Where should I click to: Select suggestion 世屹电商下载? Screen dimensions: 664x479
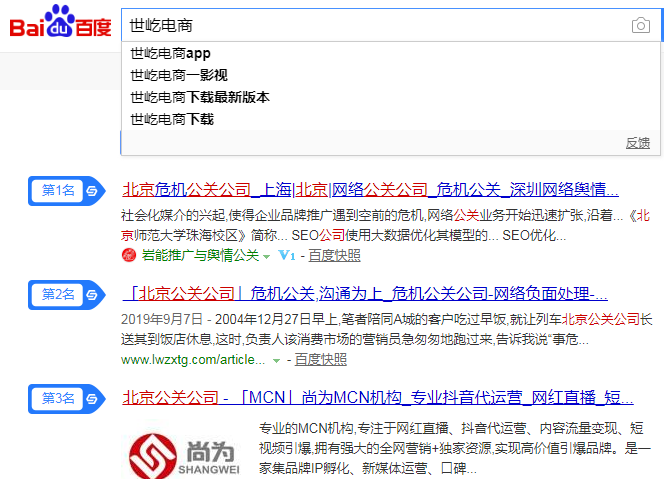[x=390, y=119]
